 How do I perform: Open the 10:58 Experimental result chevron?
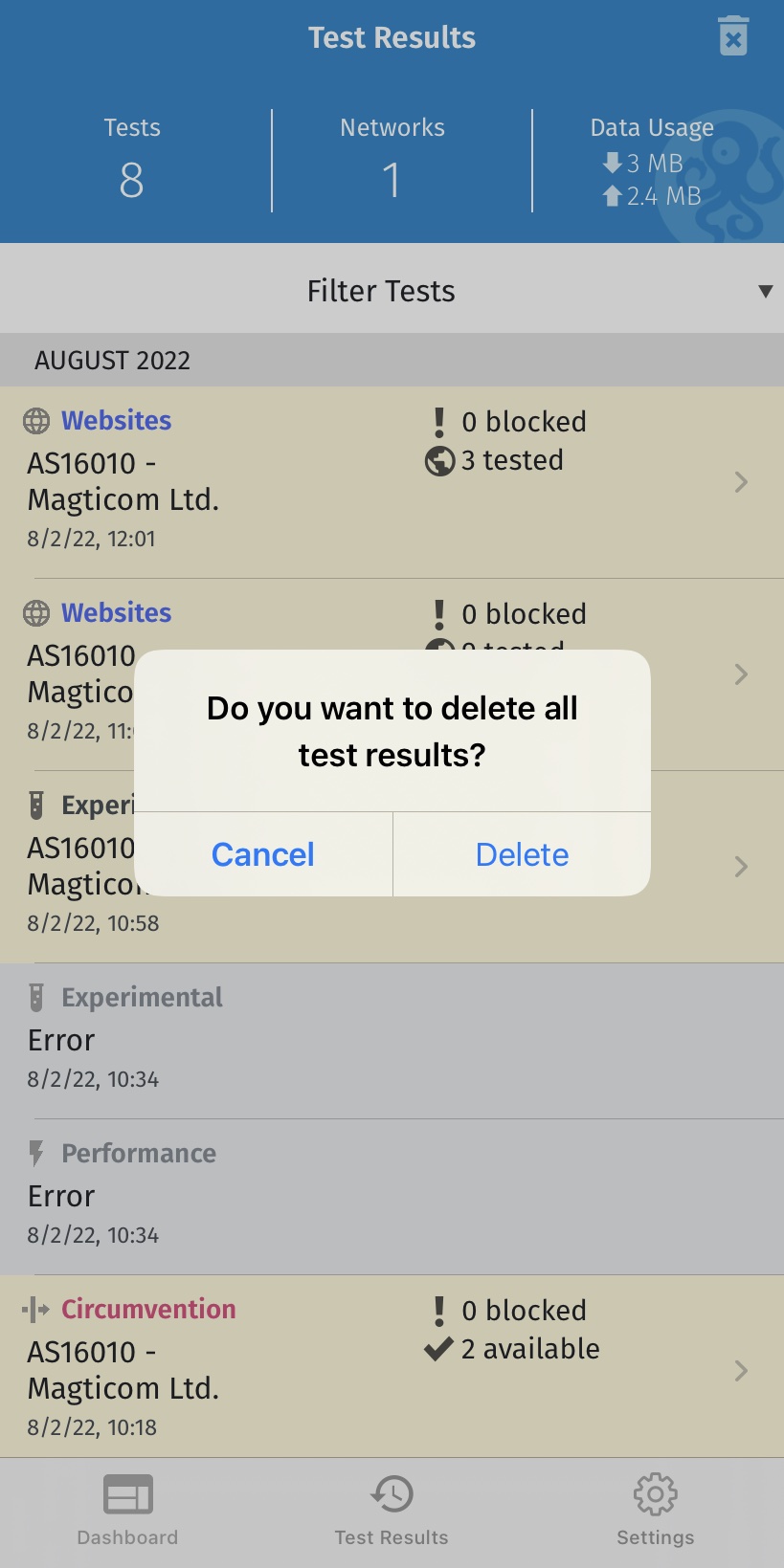(x=741, y=867)
